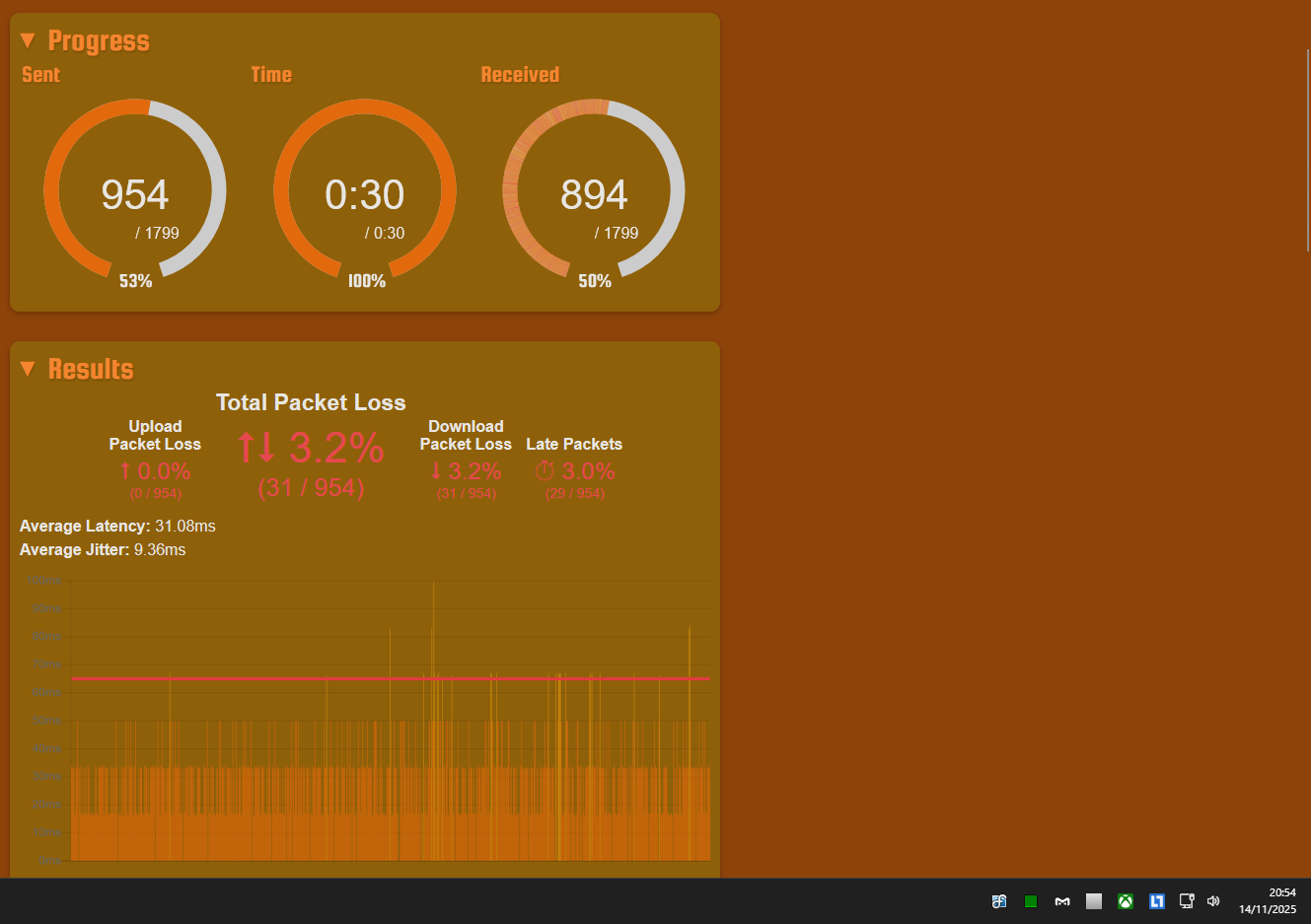This screenshot has height=924, width=1311.
Task: Open the white M-shaped tray icon
Action: 1062,901
